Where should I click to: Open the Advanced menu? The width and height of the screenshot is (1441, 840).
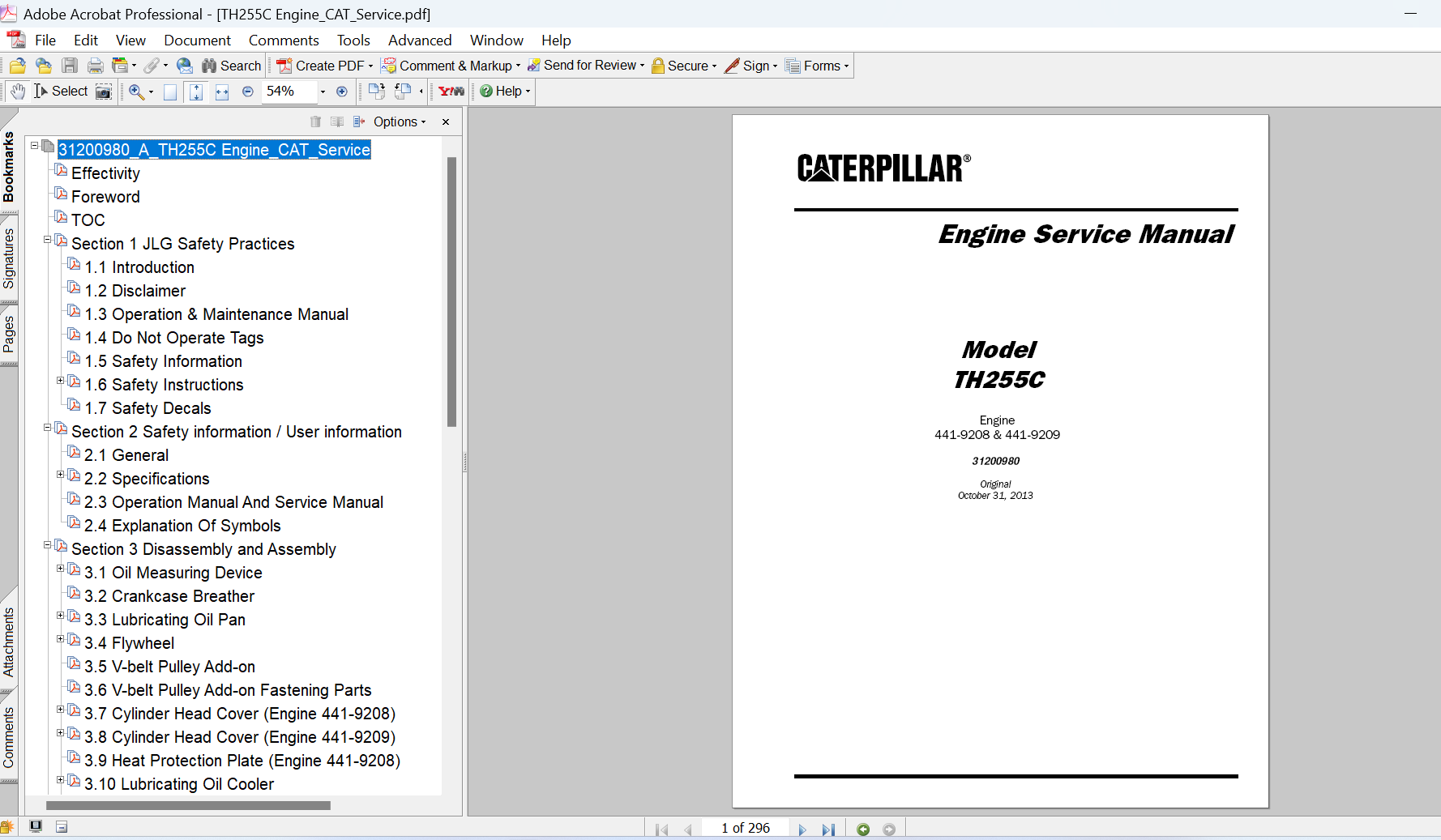(x=420, y=40)
